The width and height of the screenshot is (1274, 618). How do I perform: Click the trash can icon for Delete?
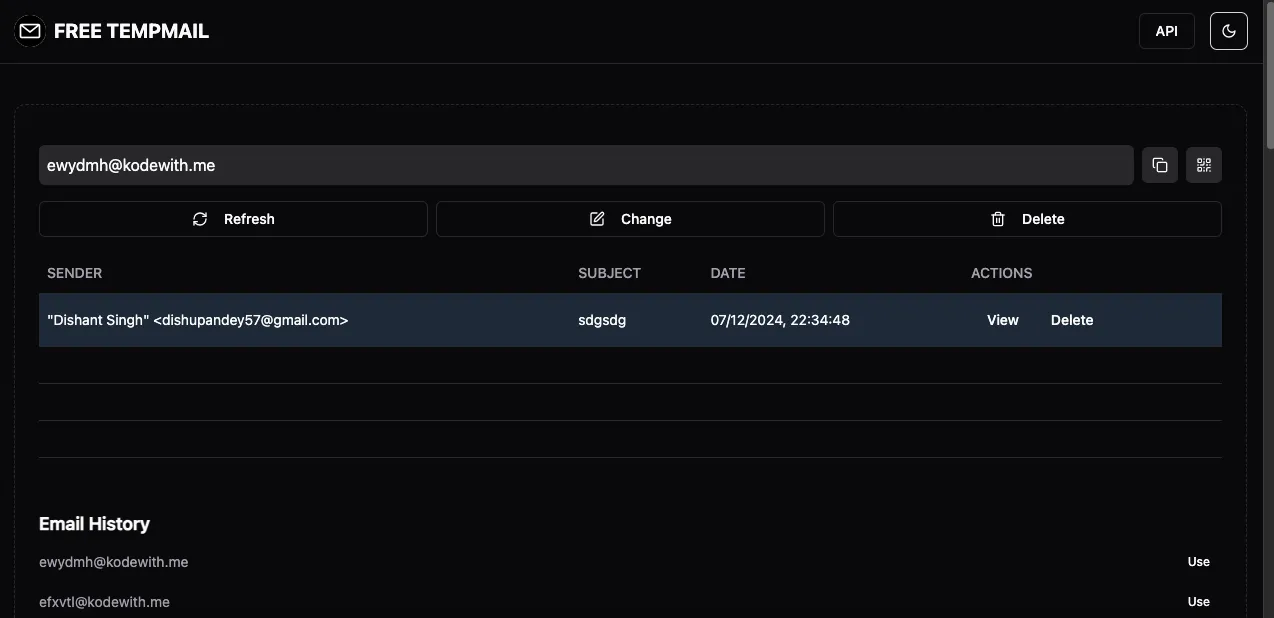[x=998, y=219]
